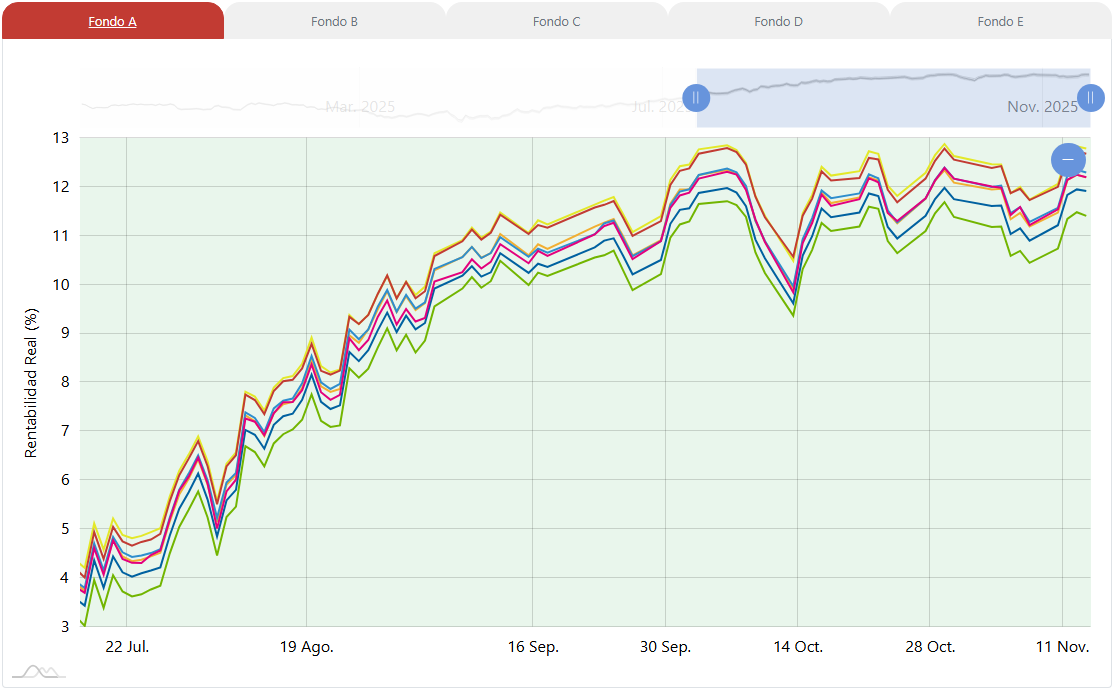Click the Mar. 2025 label in the overview scrollbar
The image size is (1114, 690).
click(x=360, y=107)
